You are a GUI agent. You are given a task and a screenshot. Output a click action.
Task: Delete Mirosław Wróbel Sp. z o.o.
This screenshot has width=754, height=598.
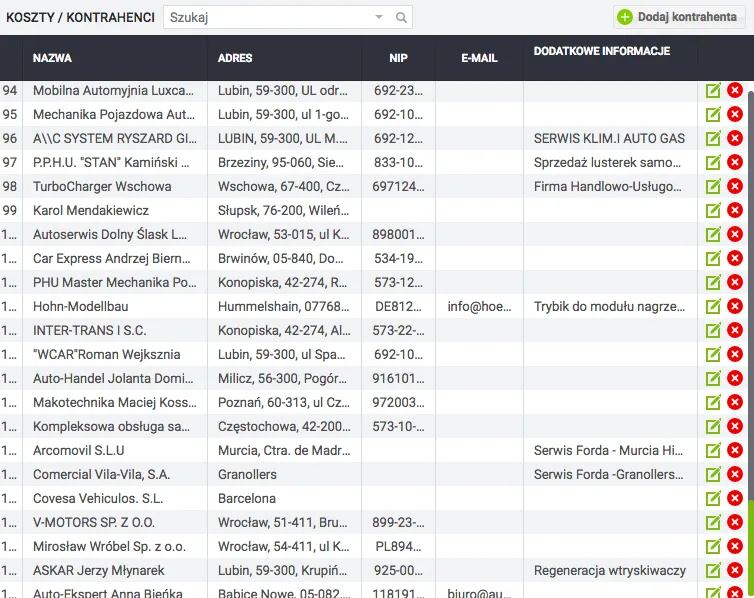click(735, 547)
